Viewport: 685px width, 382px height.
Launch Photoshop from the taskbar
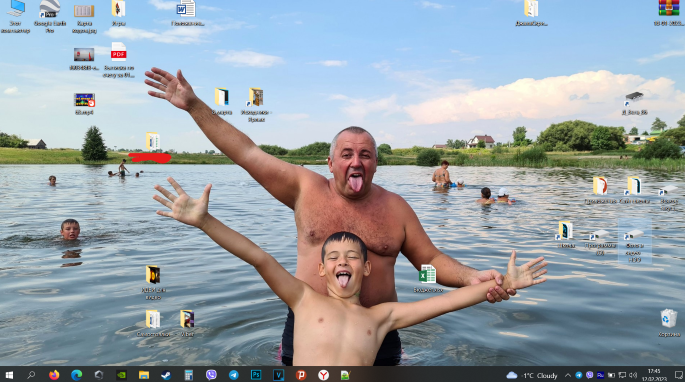[256, 375]
